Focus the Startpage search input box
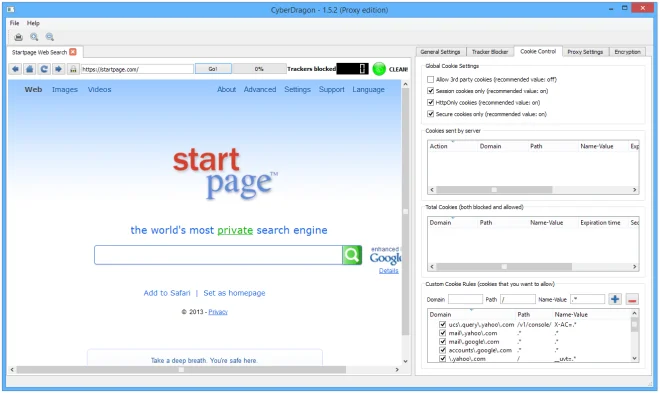The width and height of the screenshot is (660, 393). tap(218, 255)
